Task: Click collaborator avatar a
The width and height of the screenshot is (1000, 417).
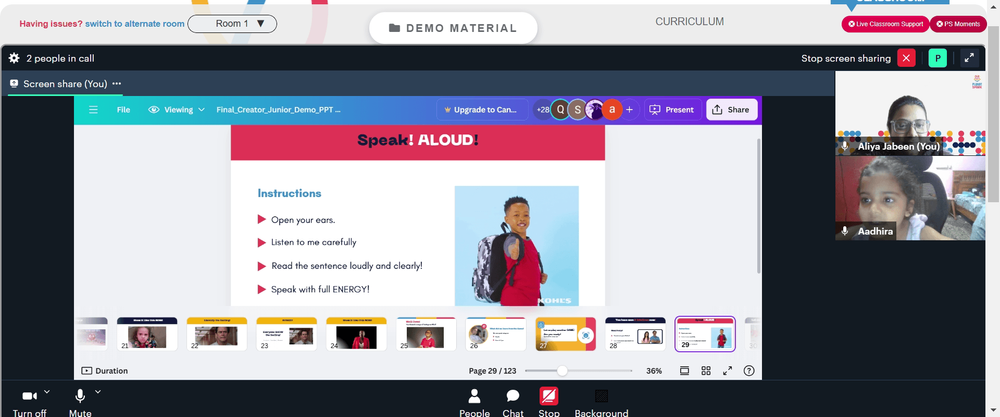Action: click(x=612, y=110)
